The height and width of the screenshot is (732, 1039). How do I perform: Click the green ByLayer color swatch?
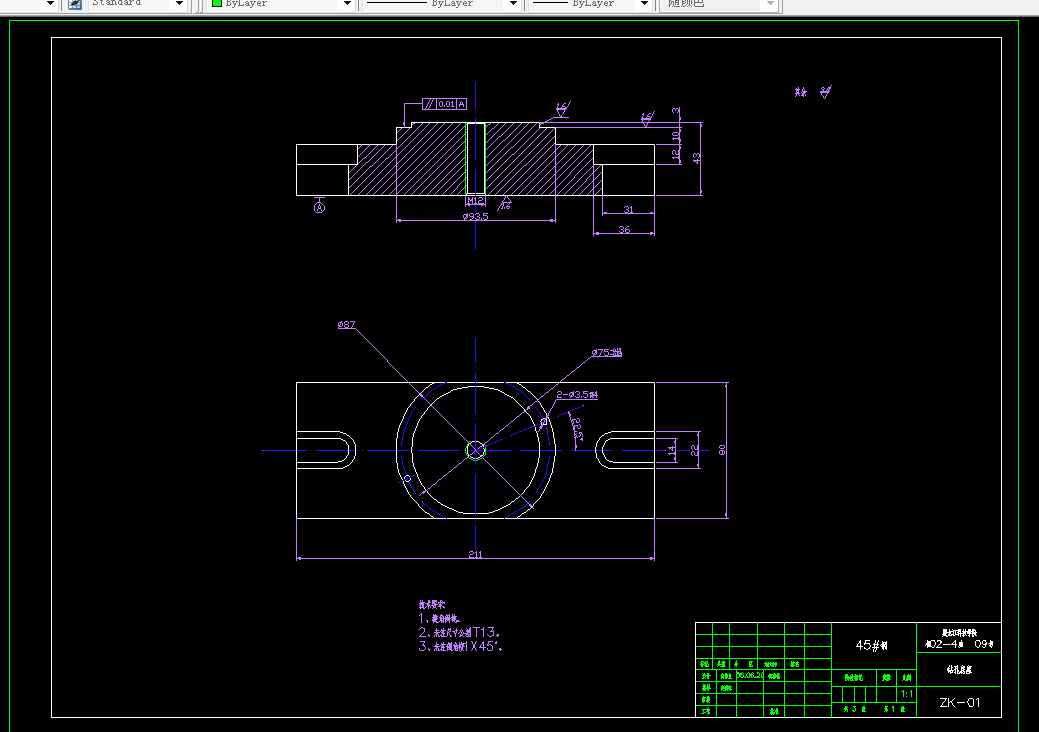click(x=217, y=3)
